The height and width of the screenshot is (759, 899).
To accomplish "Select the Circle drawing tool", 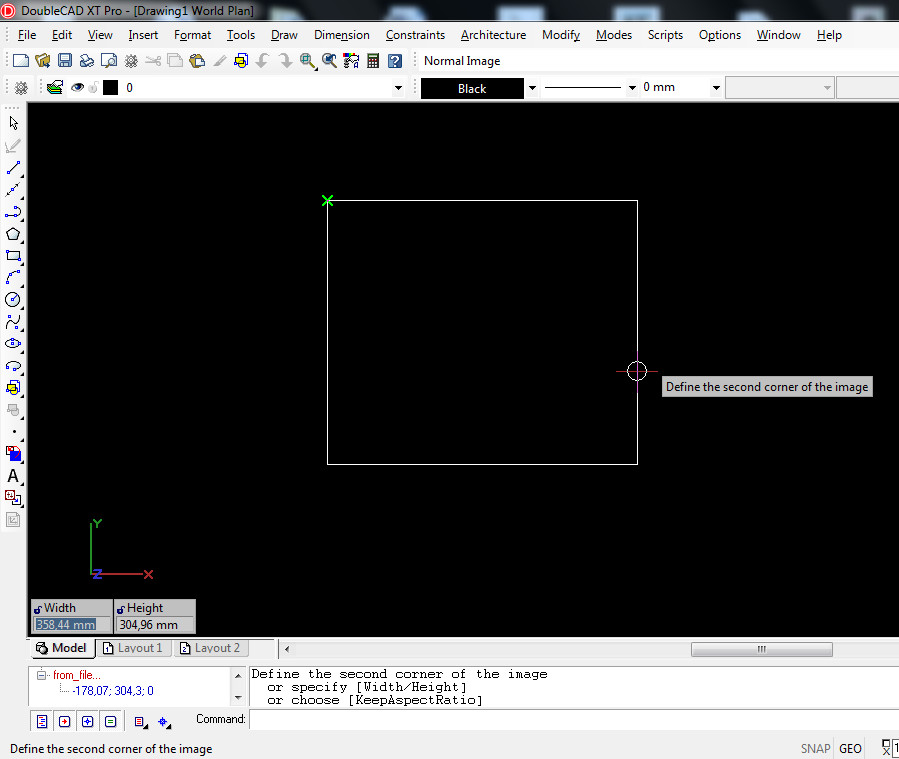I will pos(13,299).
